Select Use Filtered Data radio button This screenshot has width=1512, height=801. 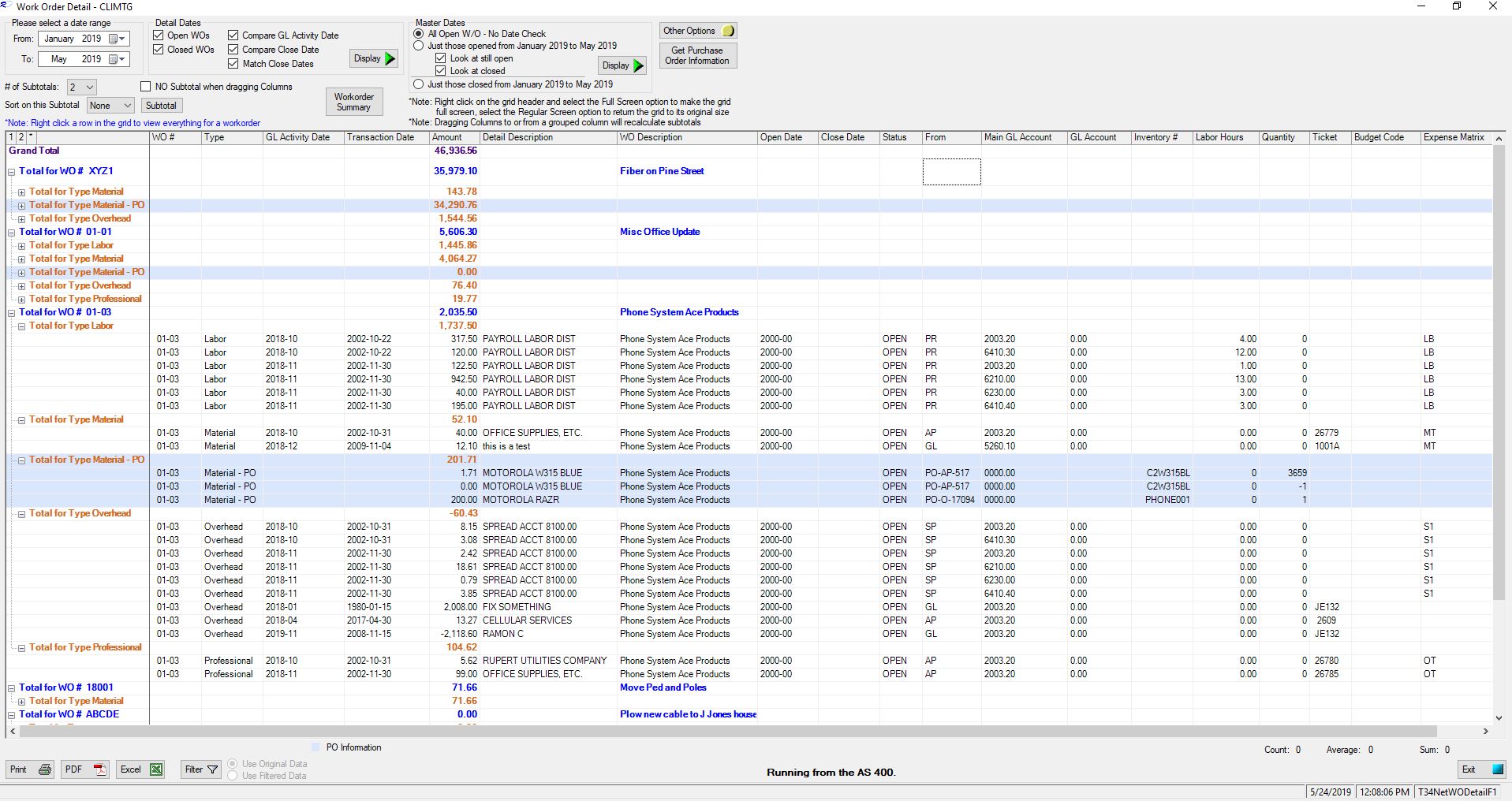tap(233, 776)
